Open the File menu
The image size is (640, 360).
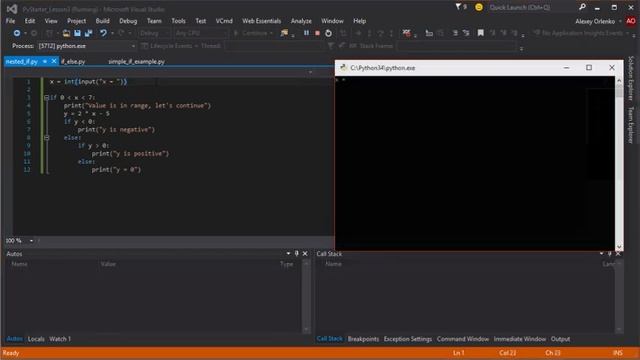(11, 21)
